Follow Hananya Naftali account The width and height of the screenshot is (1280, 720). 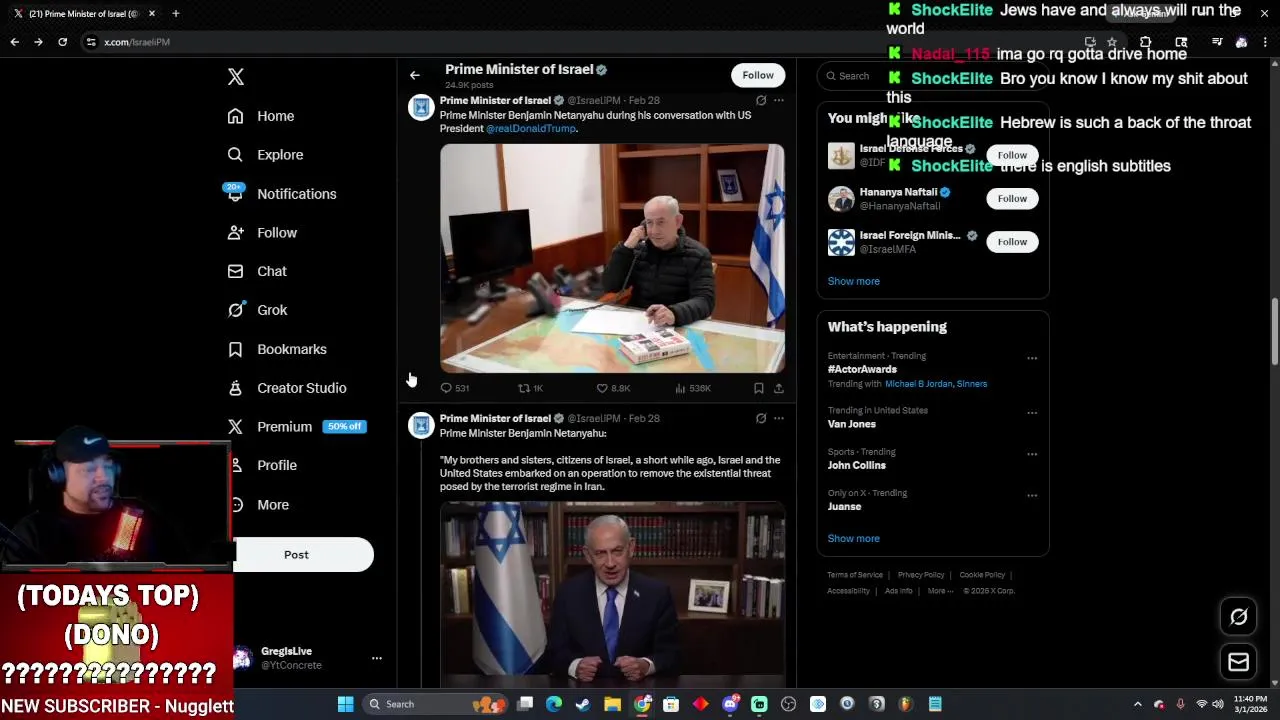(1012, 198)
